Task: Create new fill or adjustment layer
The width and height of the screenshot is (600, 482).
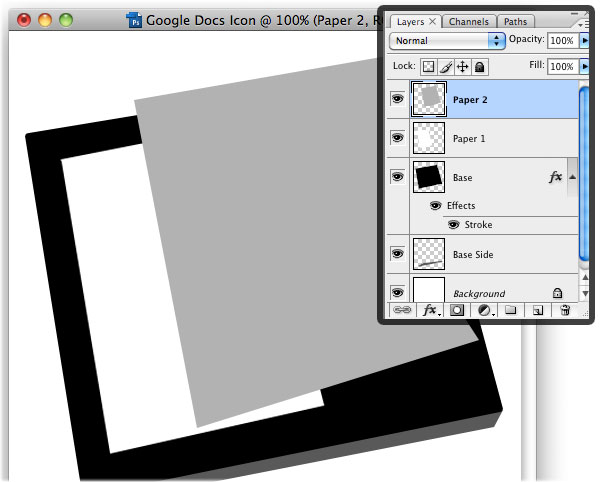Action: tap(486, 310)
